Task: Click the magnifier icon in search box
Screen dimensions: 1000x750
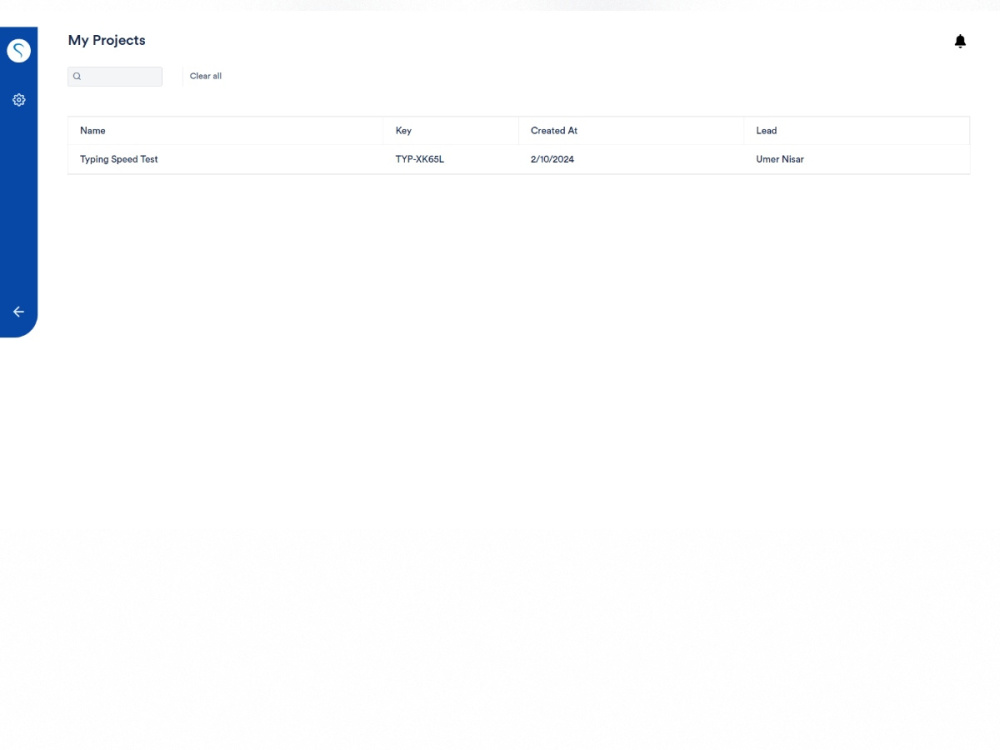Action: (x=77, y=77)
